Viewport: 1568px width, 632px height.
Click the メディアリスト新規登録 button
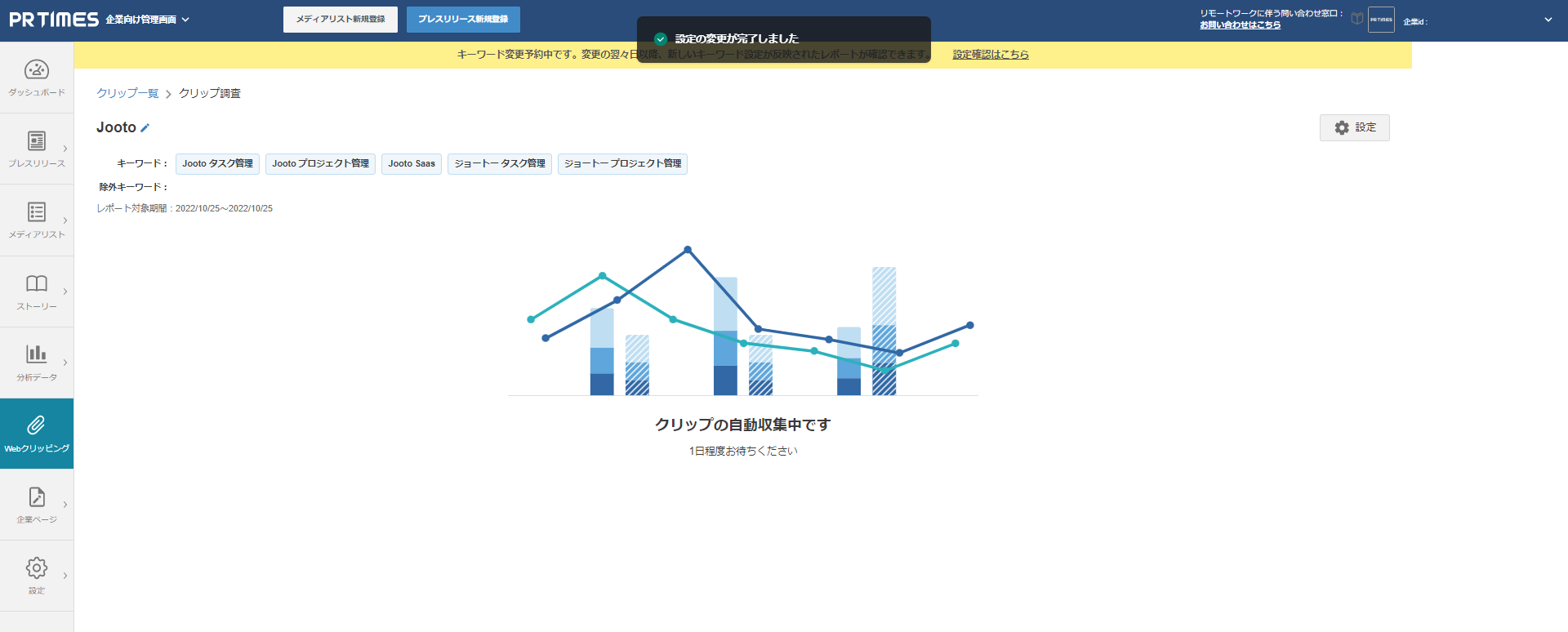point(341,20)
